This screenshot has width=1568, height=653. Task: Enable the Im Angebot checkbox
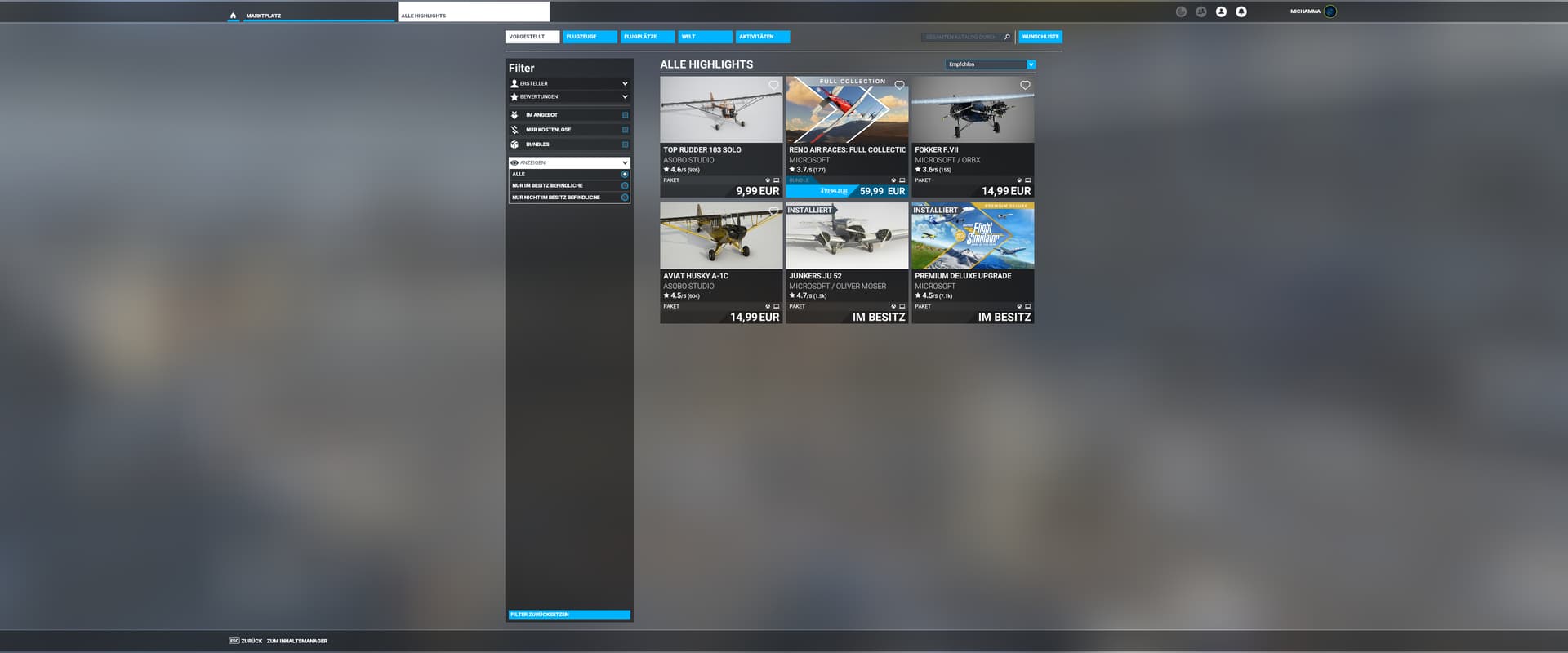[x=626, y=115]
